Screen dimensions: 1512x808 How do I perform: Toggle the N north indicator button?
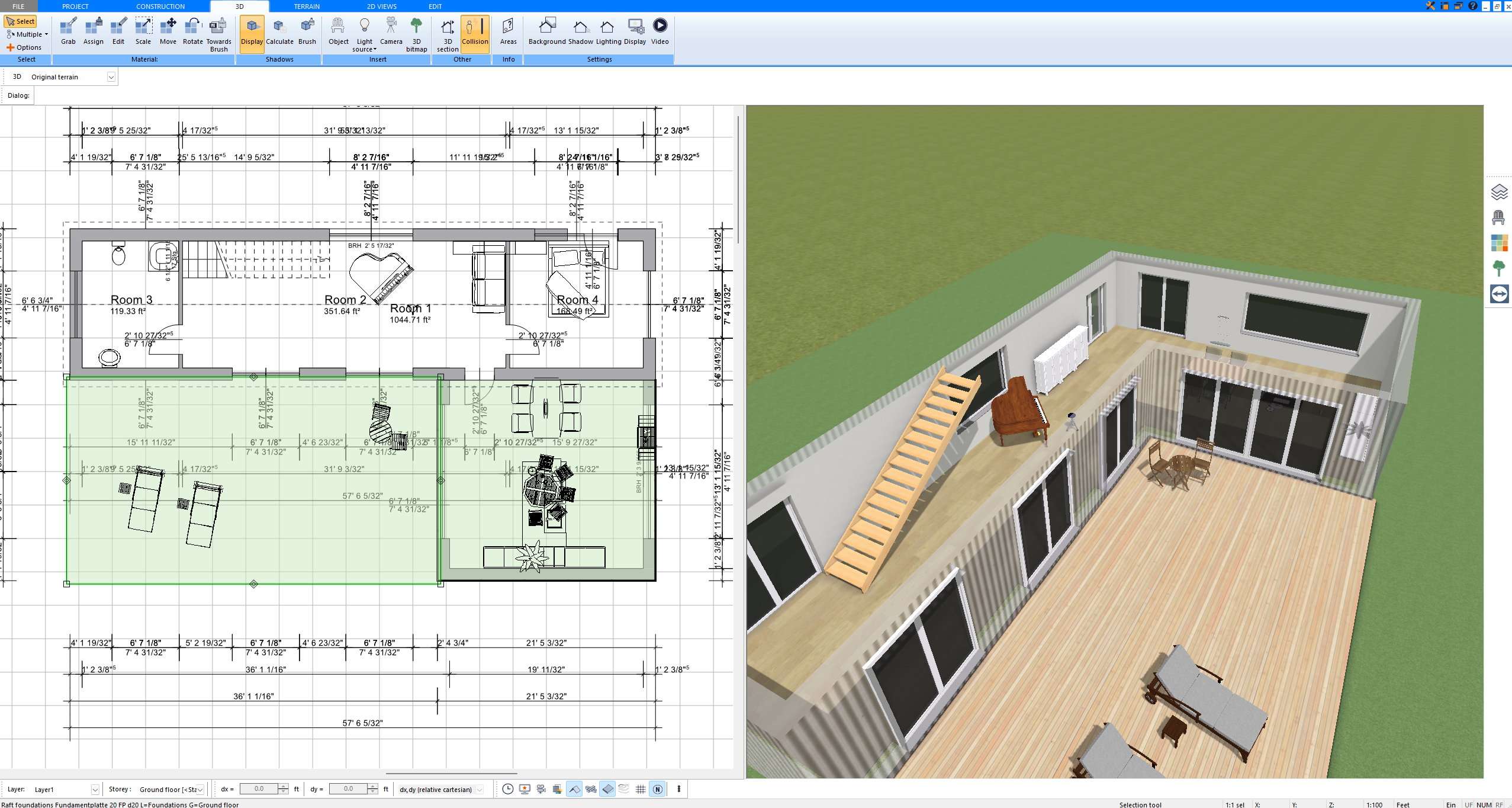point(657,789)
